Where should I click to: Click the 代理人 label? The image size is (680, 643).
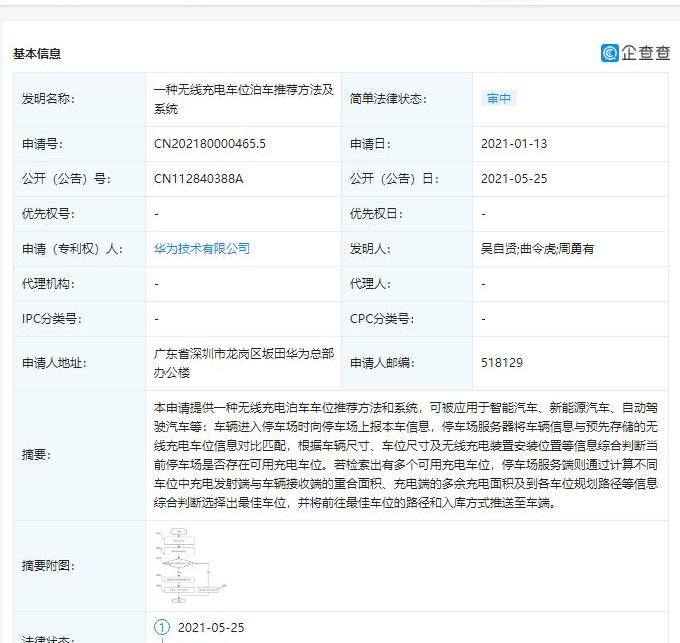370,284
